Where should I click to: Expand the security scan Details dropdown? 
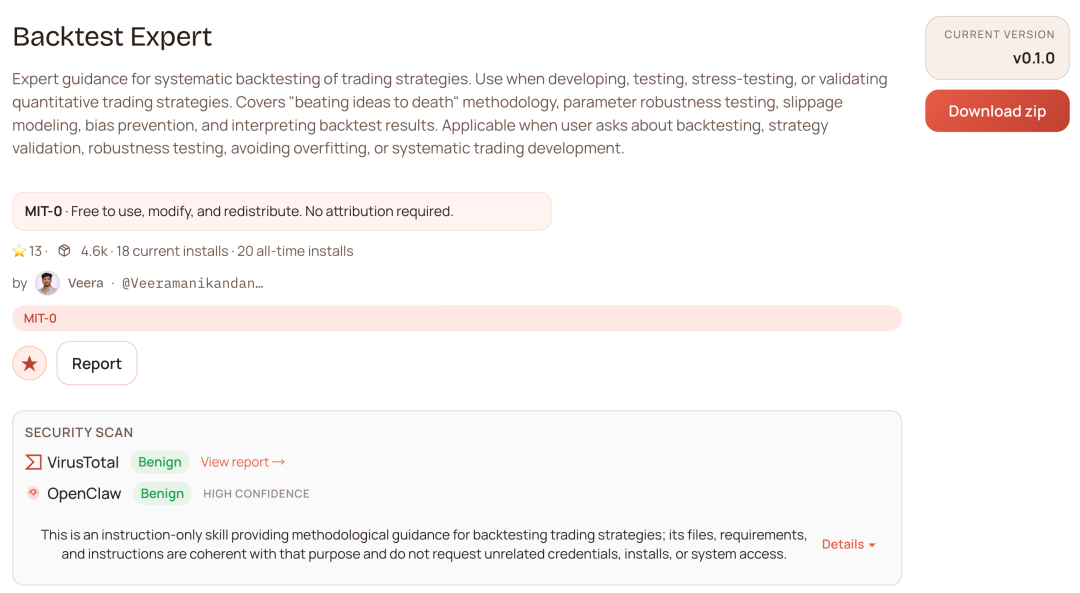click(x=848, y=544)
